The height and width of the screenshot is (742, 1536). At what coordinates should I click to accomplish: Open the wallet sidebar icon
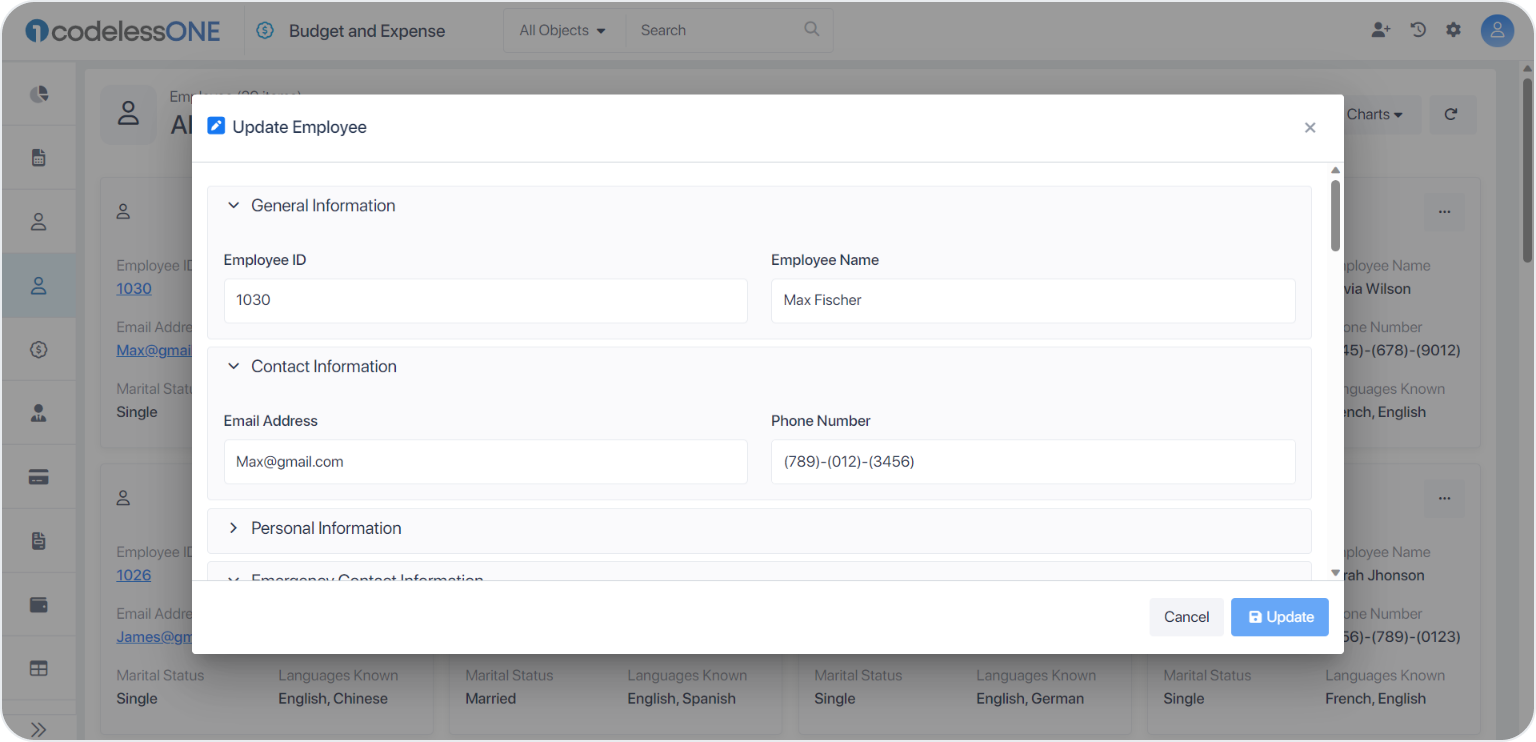click(x=39, y=605)
